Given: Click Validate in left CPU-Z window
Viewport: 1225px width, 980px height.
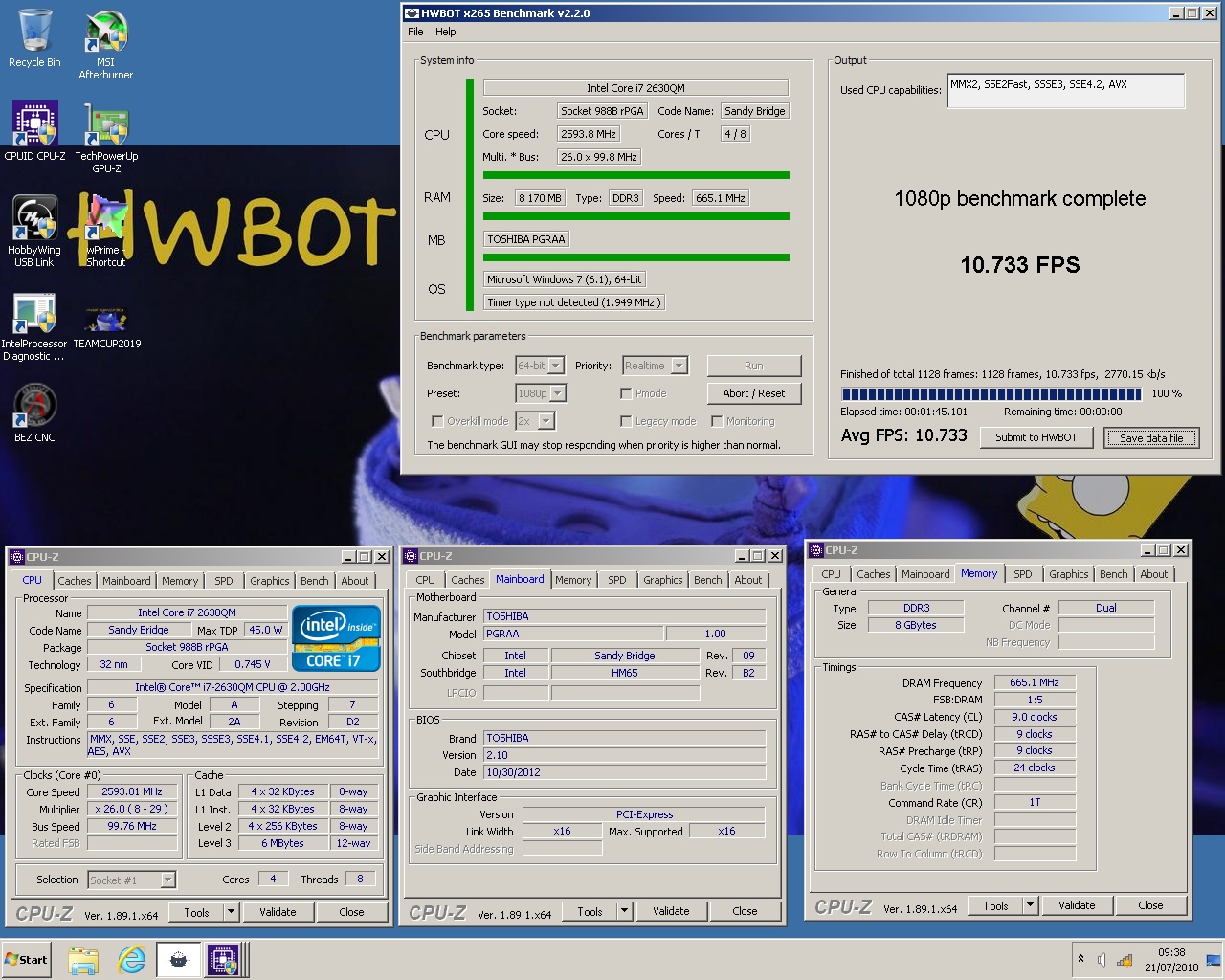Looking at the screenshot, I should (x=278, y=912).
